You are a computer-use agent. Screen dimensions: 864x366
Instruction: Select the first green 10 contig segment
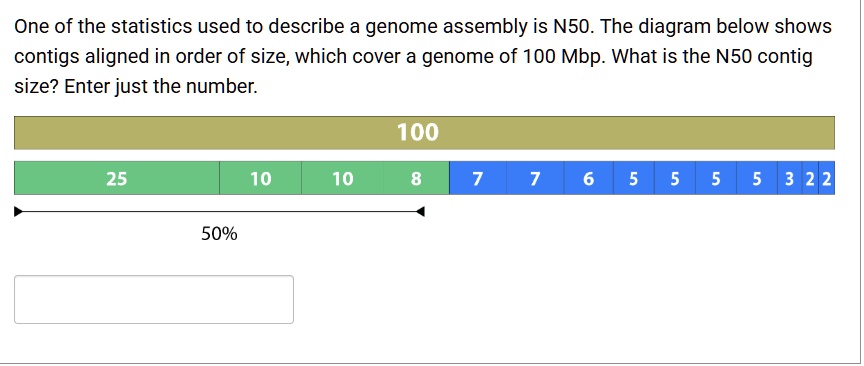[261, 178]
